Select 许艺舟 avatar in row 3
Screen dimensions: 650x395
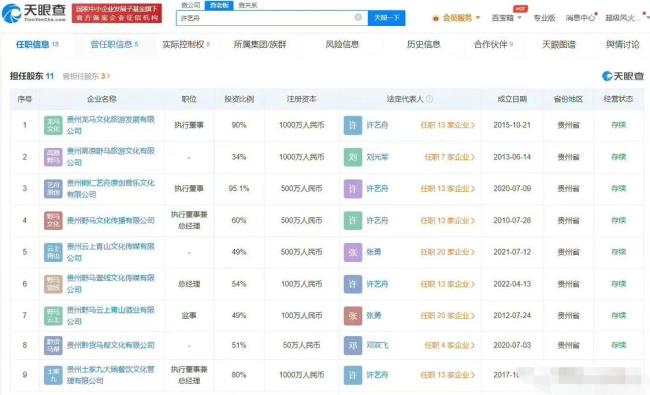click(x=353, y=189)
